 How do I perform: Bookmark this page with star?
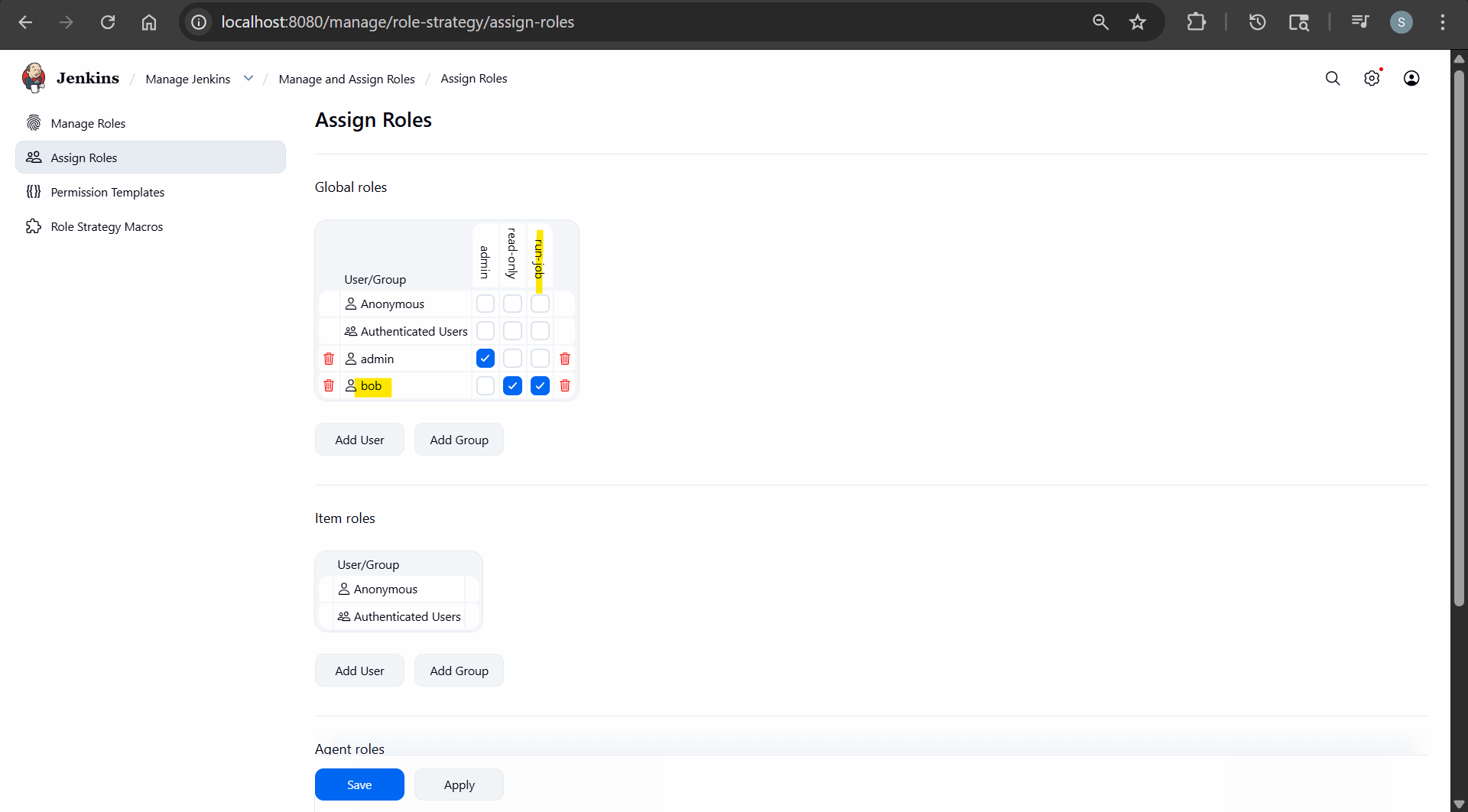tap(1138, 22)
